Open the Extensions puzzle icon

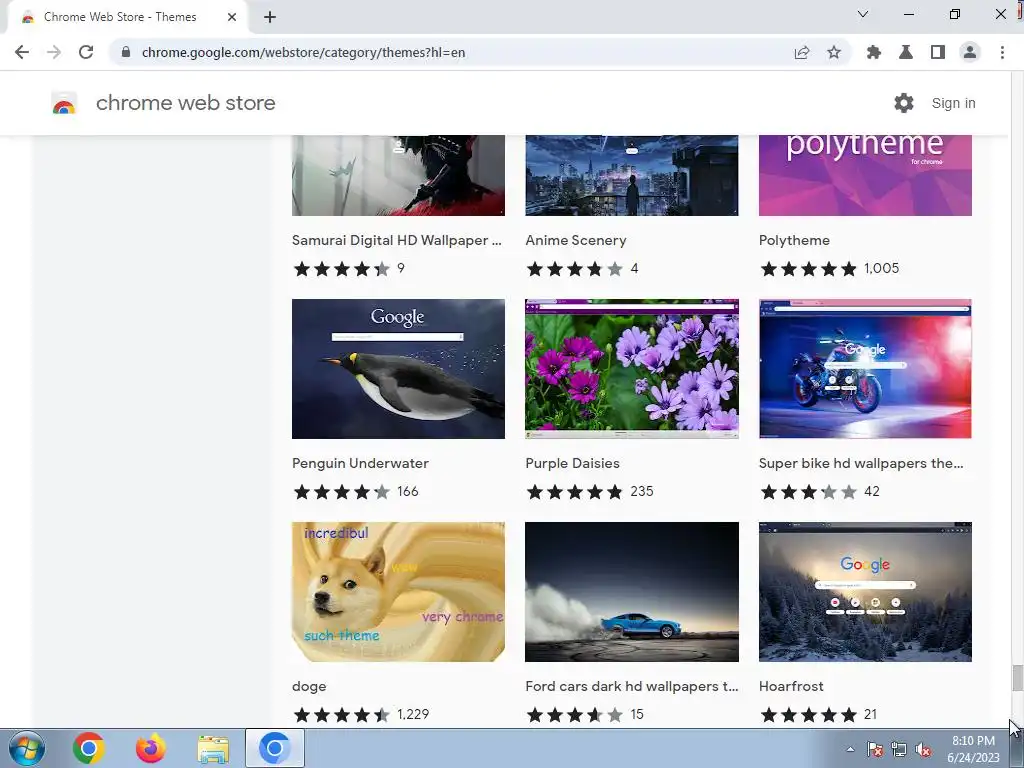[x=874, y=52]
